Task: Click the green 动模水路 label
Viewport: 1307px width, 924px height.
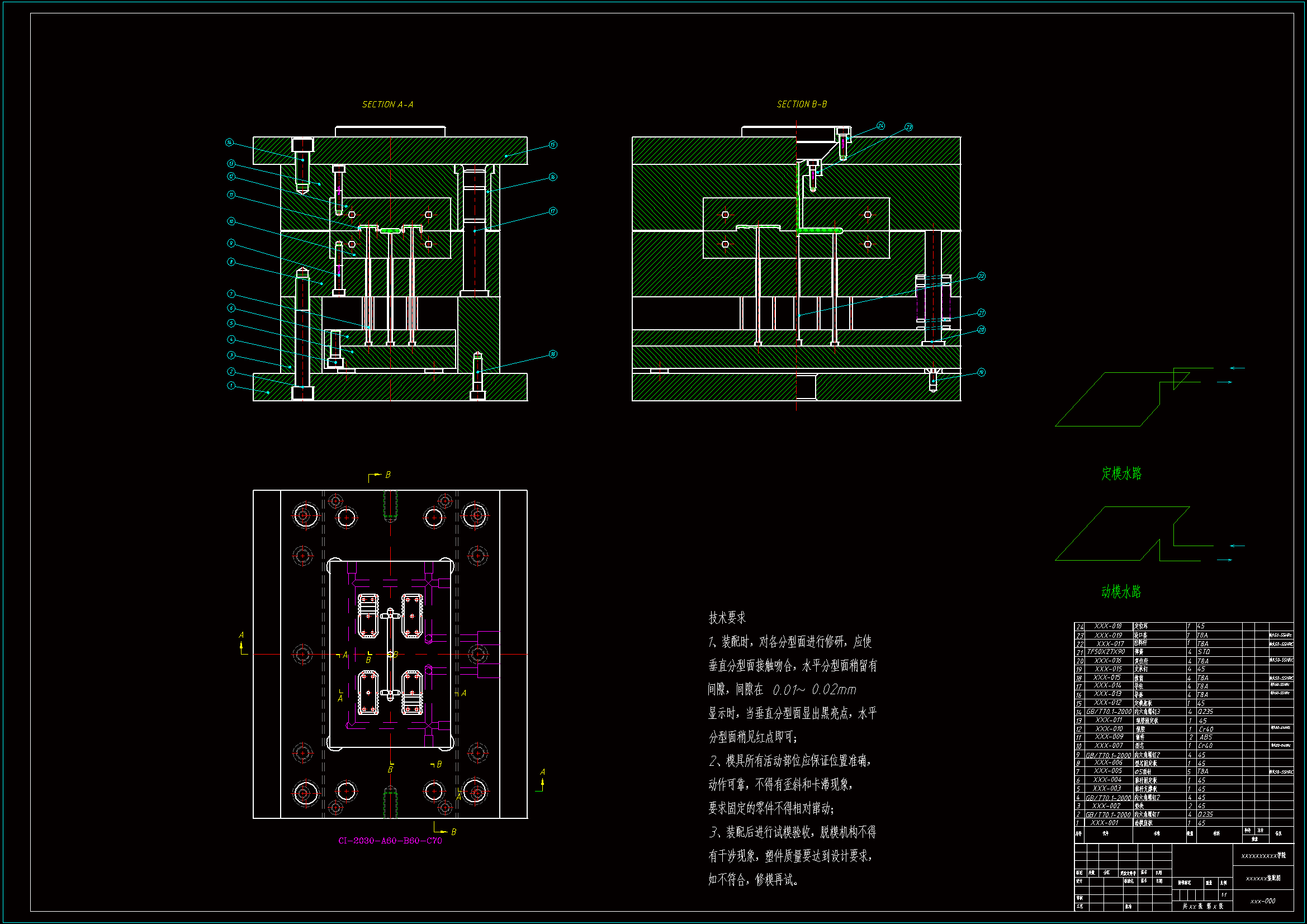Action: tap(1121, 592)
